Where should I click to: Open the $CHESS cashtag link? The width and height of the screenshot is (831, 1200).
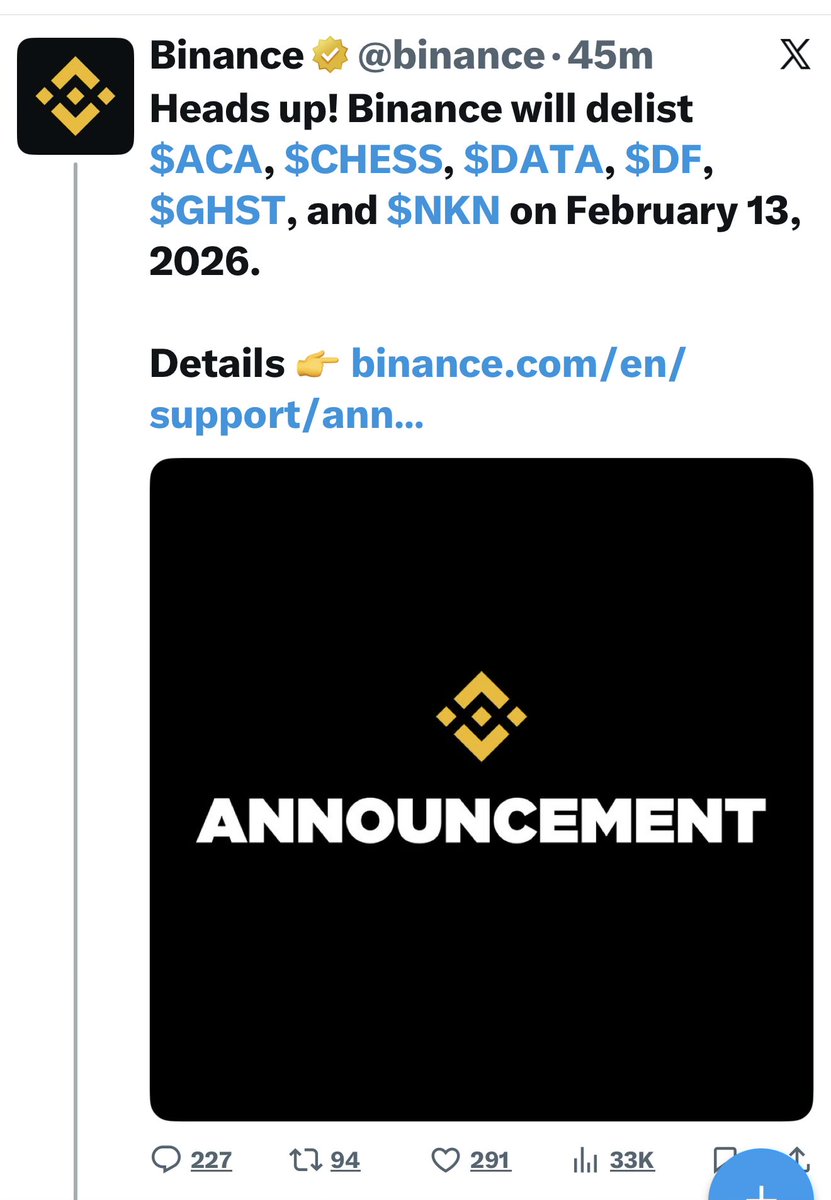coord(362,159)
